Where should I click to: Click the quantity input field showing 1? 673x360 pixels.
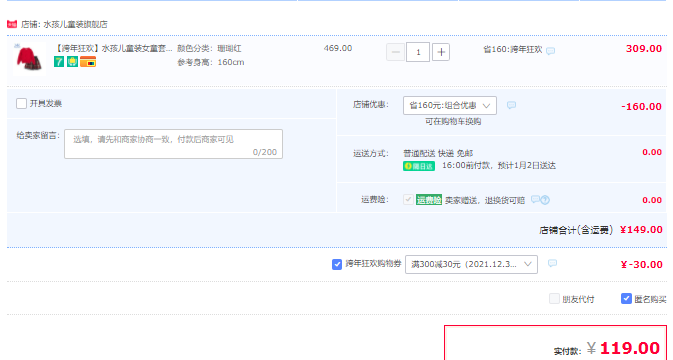pyautogui.click(x=418, y=52)
